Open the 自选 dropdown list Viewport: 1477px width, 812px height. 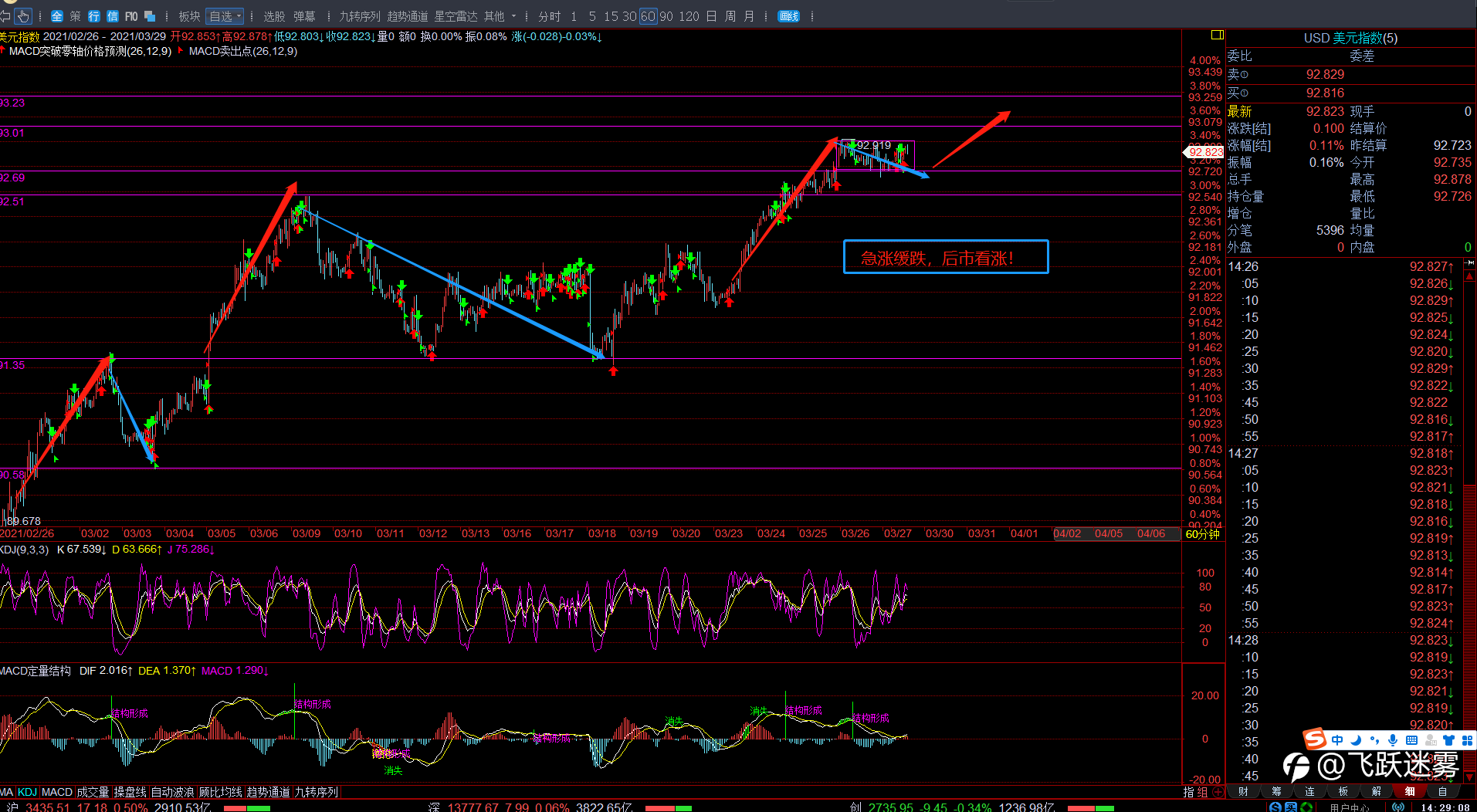point(225,15)
